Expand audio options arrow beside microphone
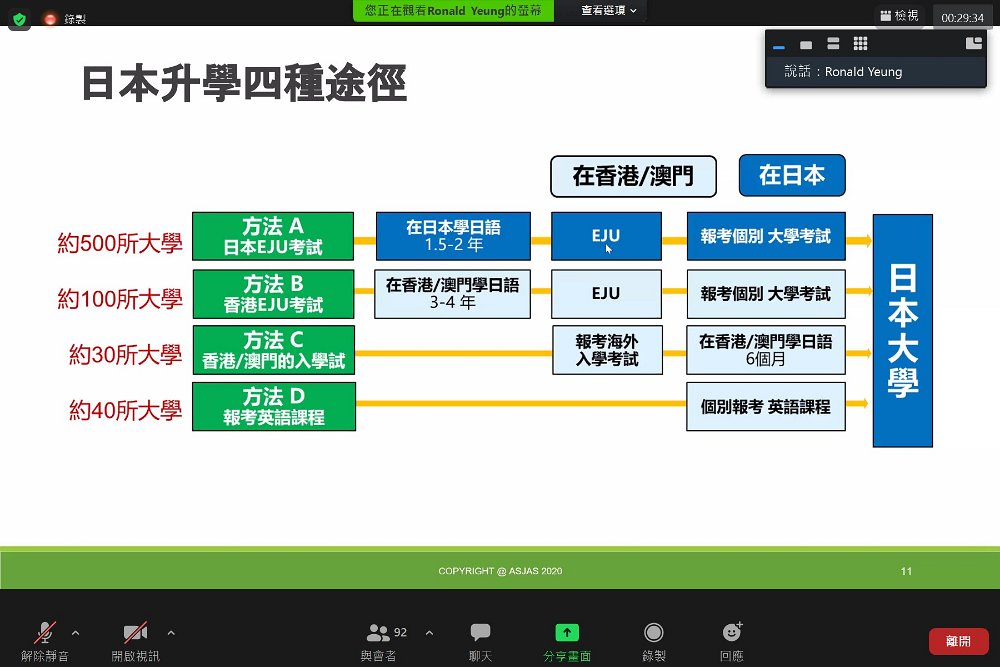This screenshot has height=667, width=1000. (75, 633)
